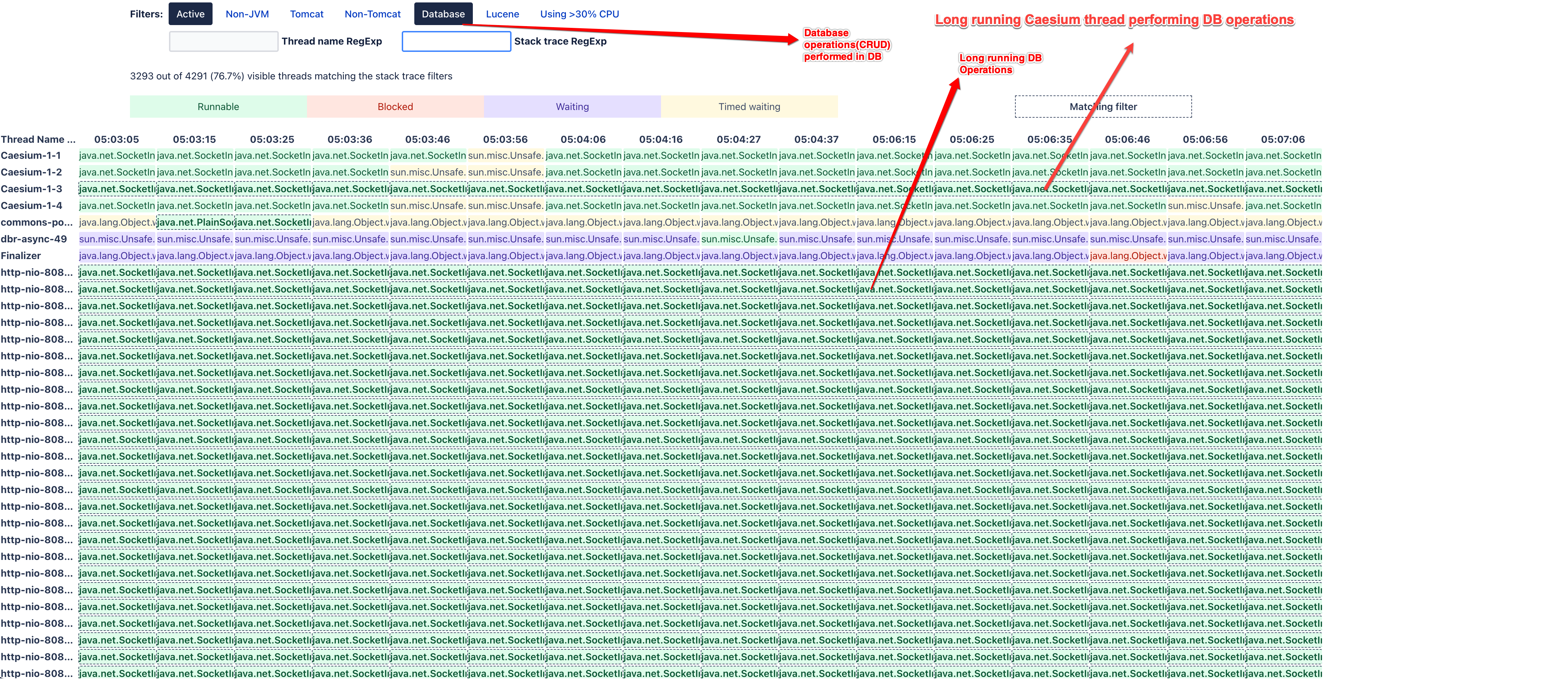Click the Blocked legend swatch
The width and height of the screenshot is (1568, 679).
(395, 107)
